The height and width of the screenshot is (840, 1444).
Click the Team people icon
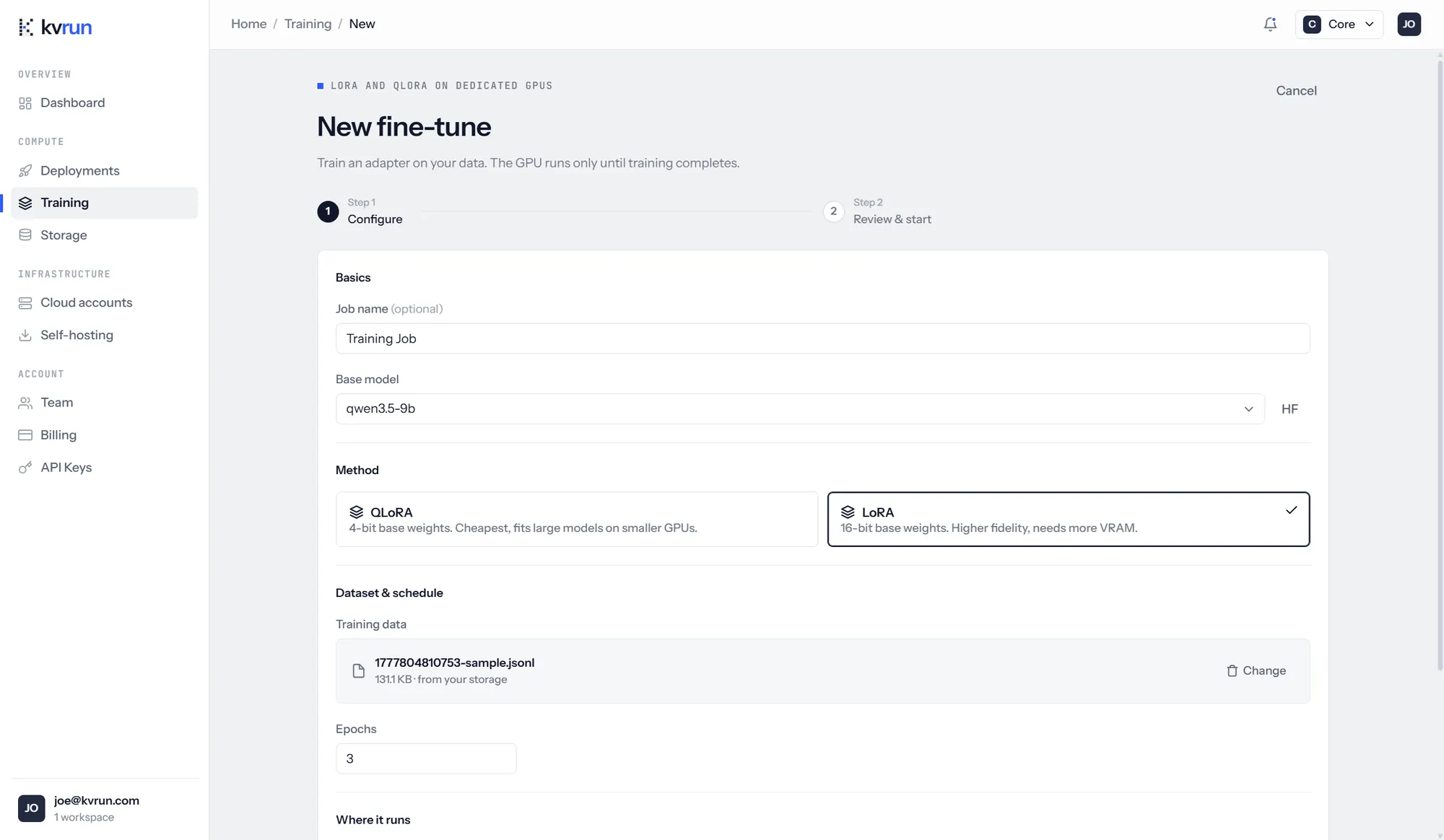(x=25, y=403)
